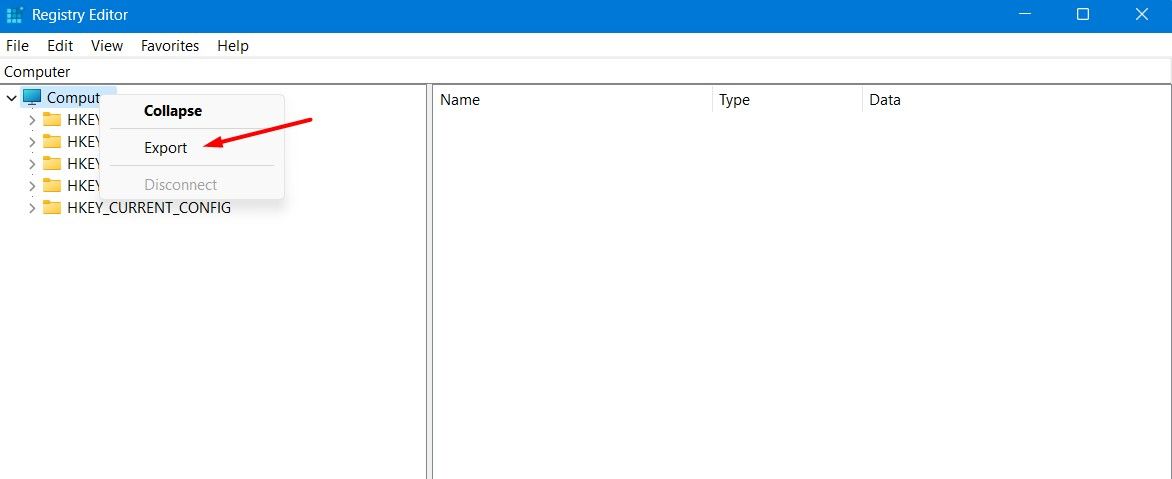Screen dimensions: 1172x479
Task: Open the Favorites menu
Action: click(x=170, y=46)
